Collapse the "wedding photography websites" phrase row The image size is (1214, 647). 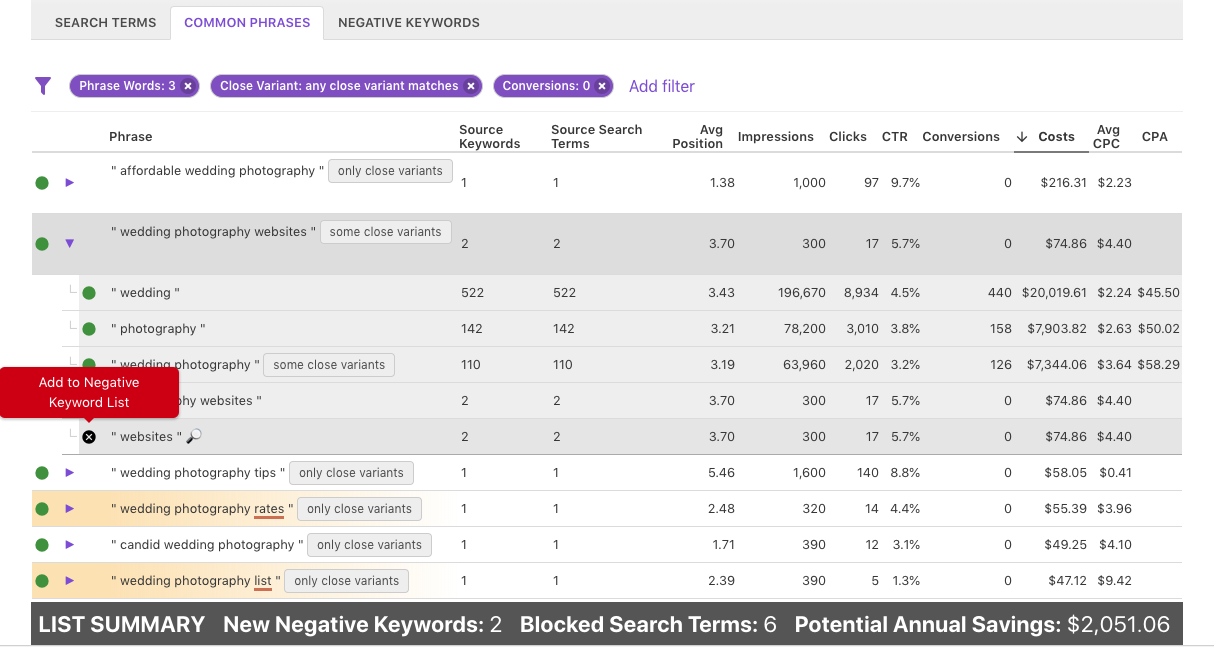point(68,243)
